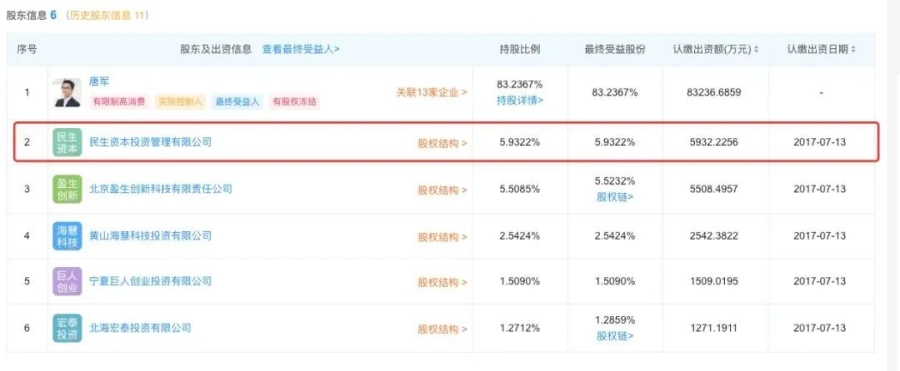Expand 股权结构 for 北京盈生创新科技有限责任公司

tap(442, 190)
